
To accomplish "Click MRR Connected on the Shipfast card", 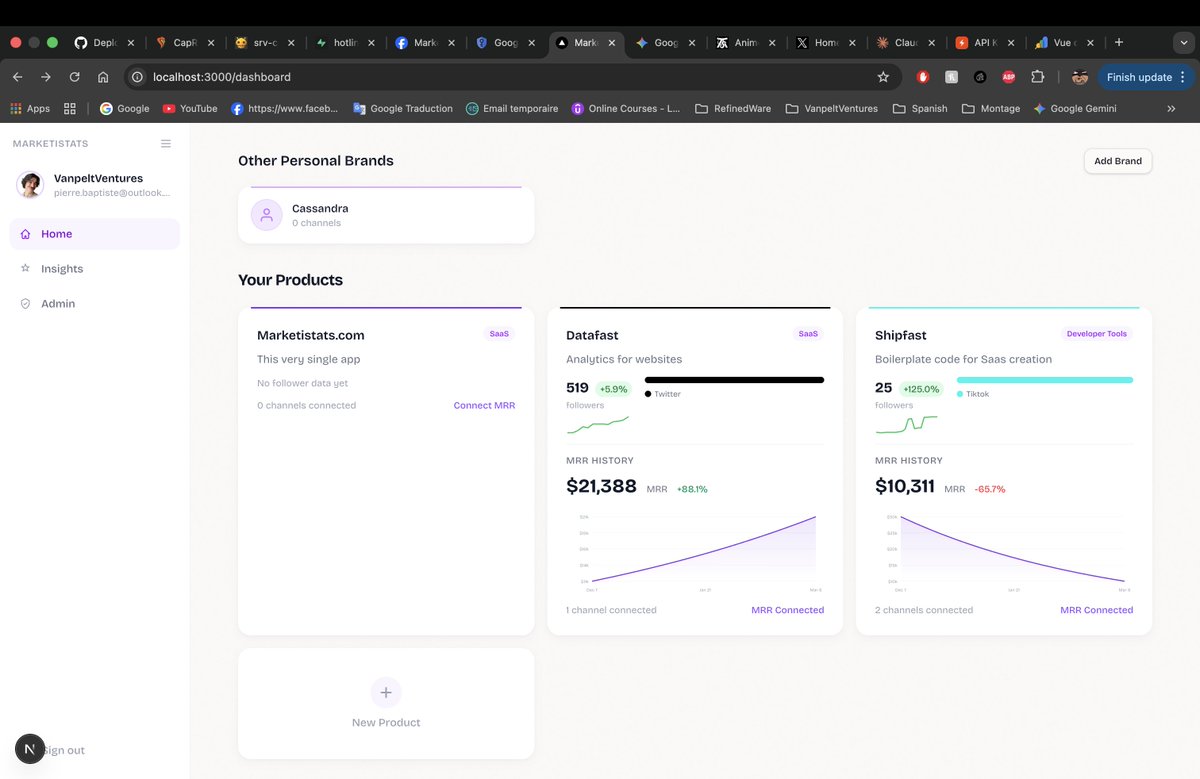I will click(x=1097, y=610).
